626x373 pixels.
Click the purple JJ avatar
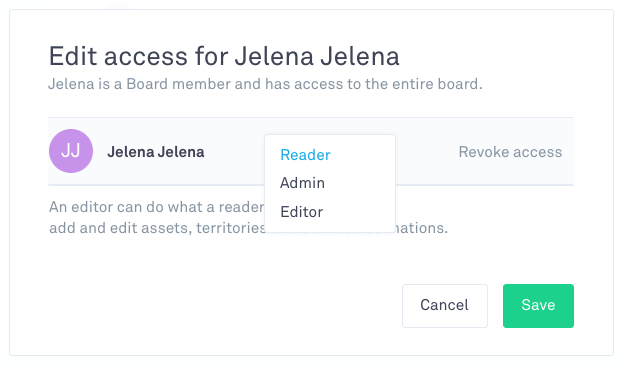(71, 151)
